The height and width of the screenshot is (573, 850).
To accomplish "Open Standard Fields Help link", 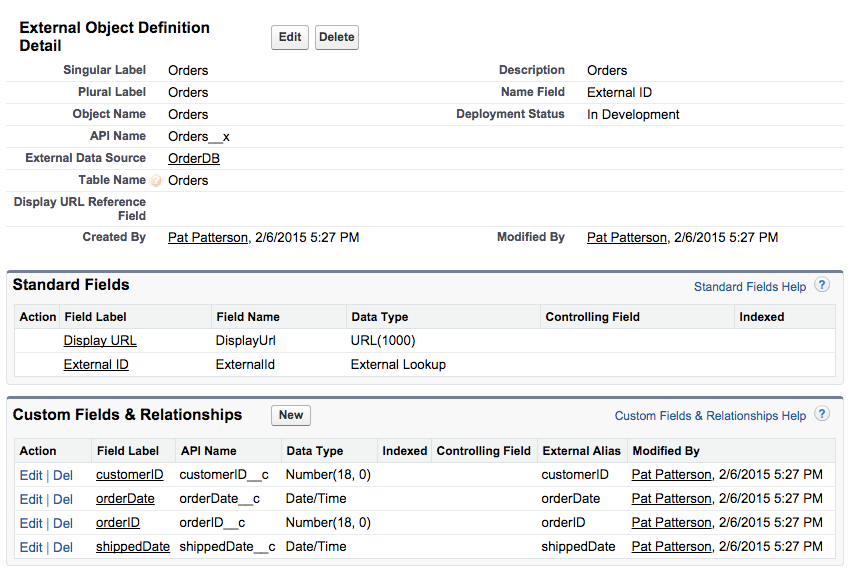I will click(x=749, y=287).
